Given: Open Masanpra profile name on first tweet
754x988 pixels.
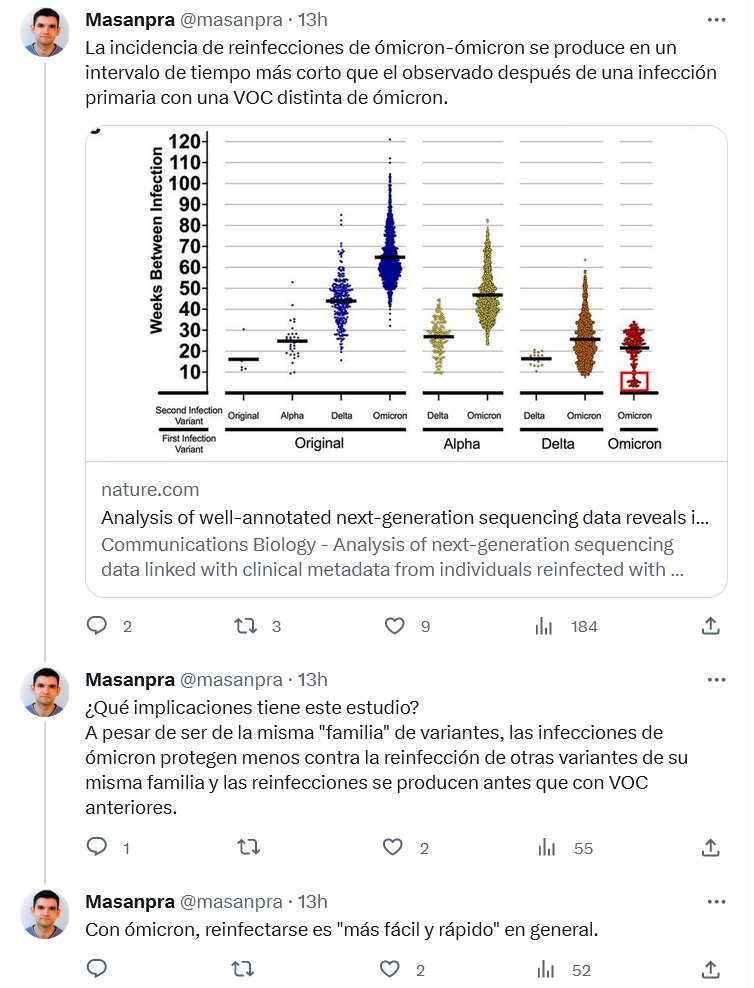Looking at the screenshot, I should 128,19.
